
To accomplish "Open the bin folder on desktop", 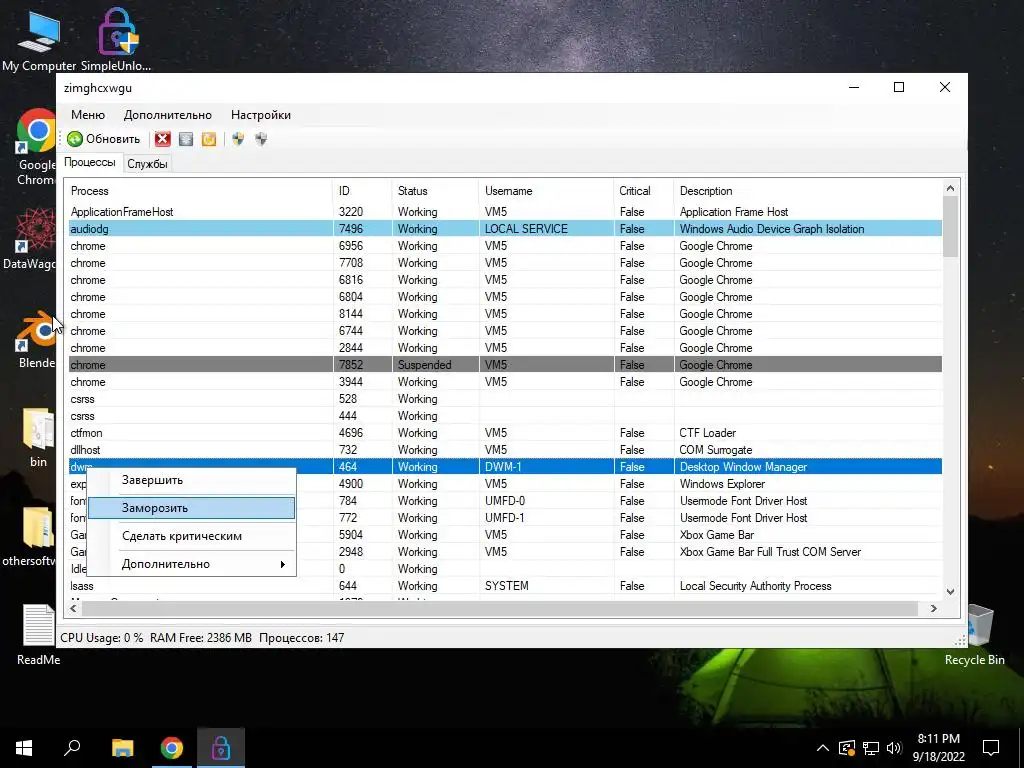I will pyautogui.click(x=38, y=438).
